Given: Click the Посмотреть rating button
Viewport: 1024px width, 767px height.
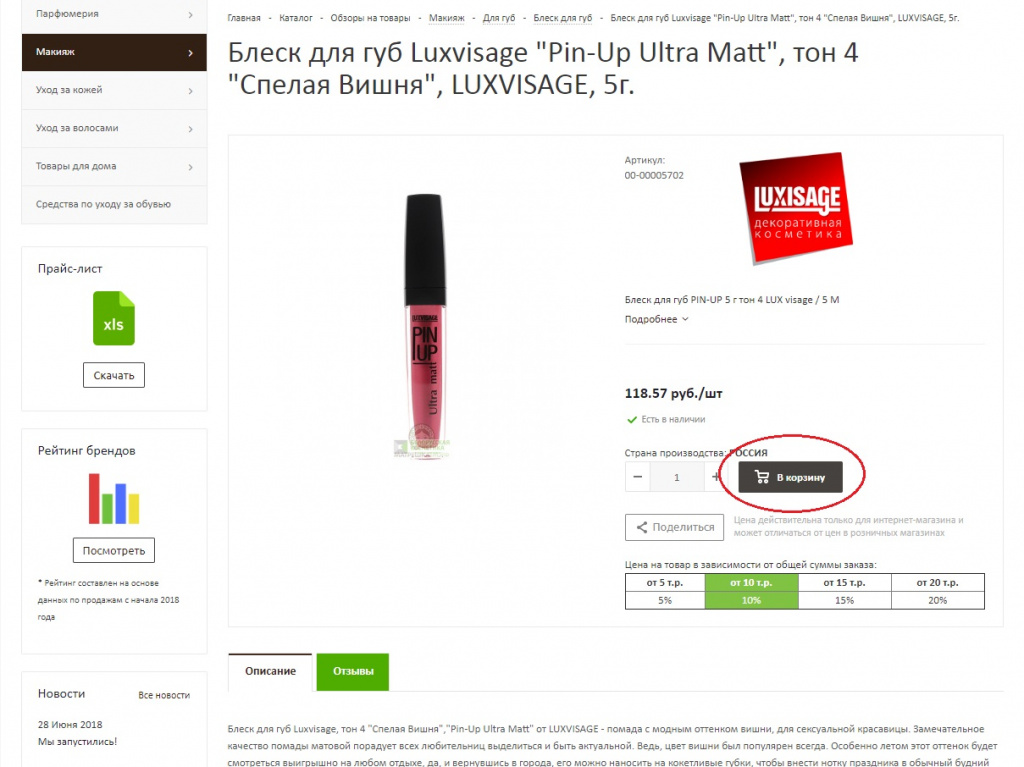Looking at the screenshot, I should coord(114,550).
